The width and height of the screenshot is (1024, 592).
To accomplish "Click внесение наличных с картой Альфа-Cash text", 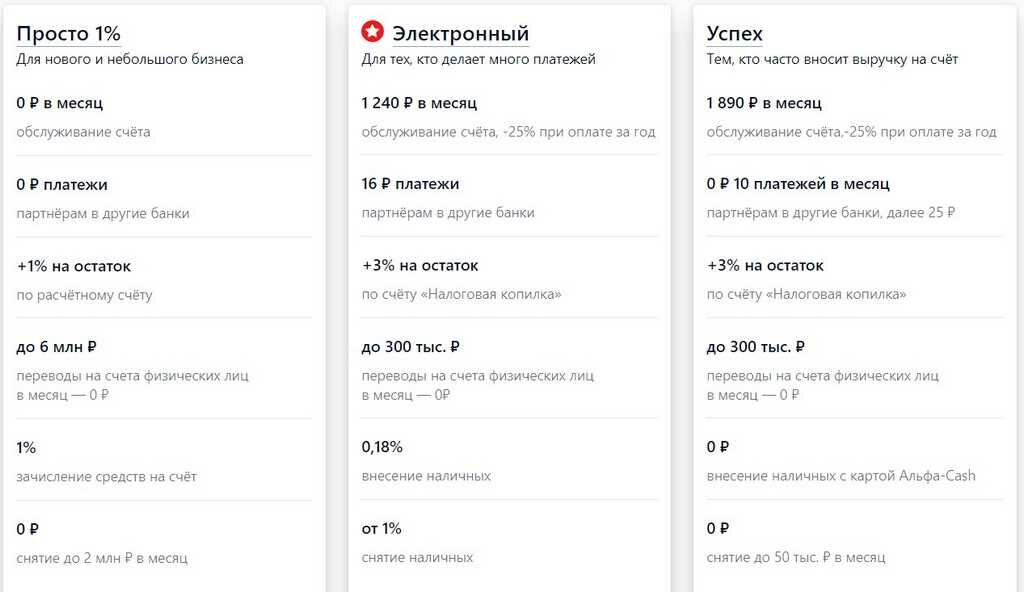I will pyautogui.click(x=840, y=476).
